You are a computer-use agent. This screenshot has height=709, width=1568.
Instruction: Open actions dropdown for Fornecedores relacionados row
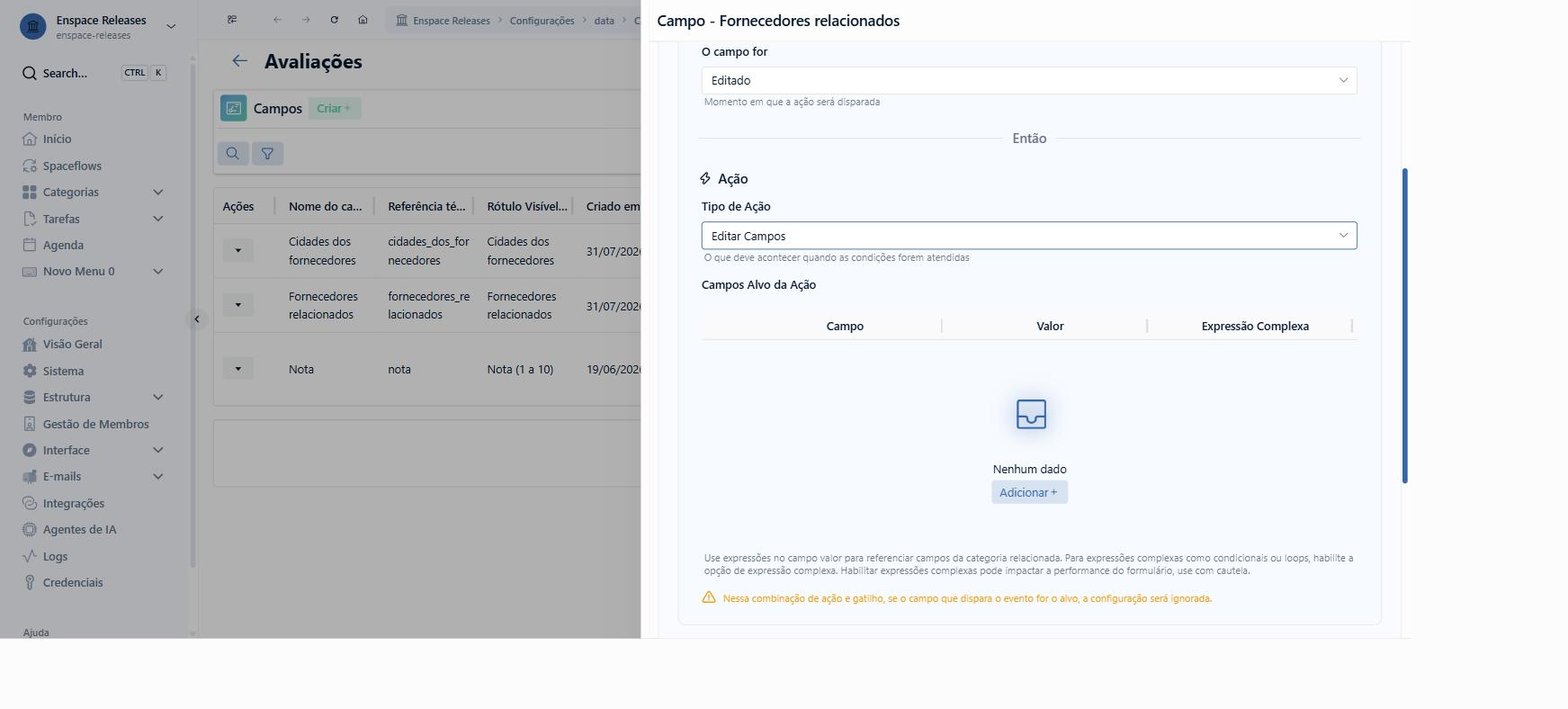tap(238, 305)
